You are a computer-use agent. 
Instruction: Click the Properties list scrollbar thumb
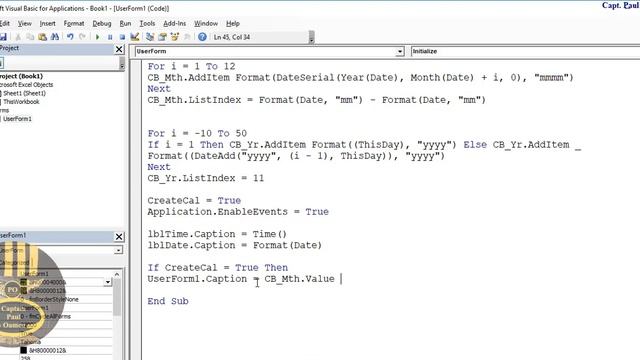pyautogui.click(x=117, y=298)
